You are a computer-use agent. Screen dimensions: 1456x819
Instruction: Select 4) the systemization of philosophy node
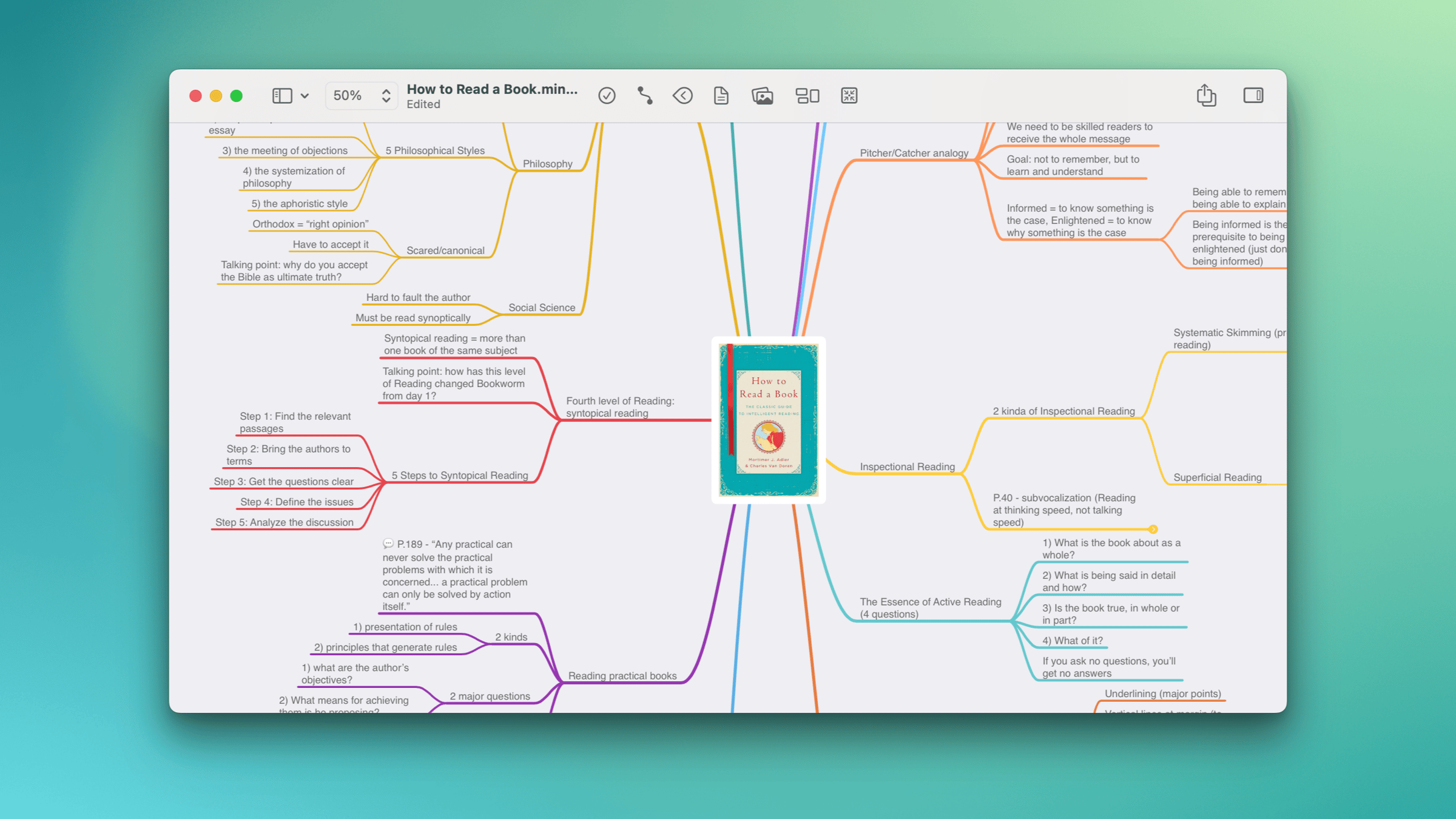(x=294, y=177)
